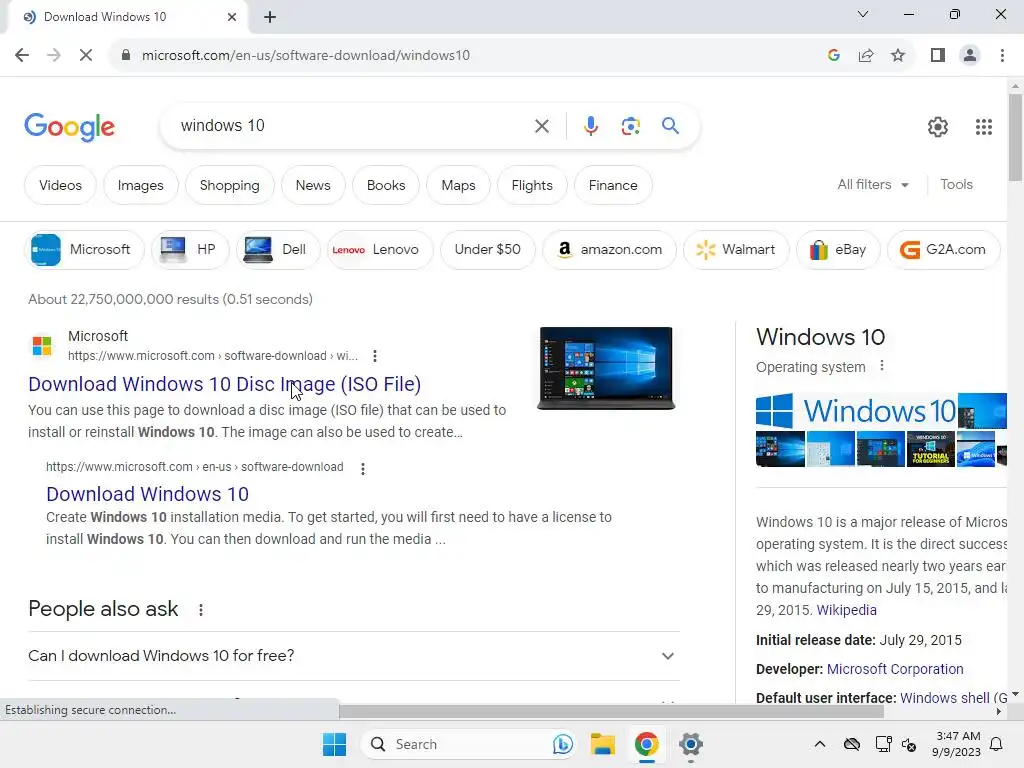Open the tab search chevron
Viewport: 1024px width, 768px height.
863,14
